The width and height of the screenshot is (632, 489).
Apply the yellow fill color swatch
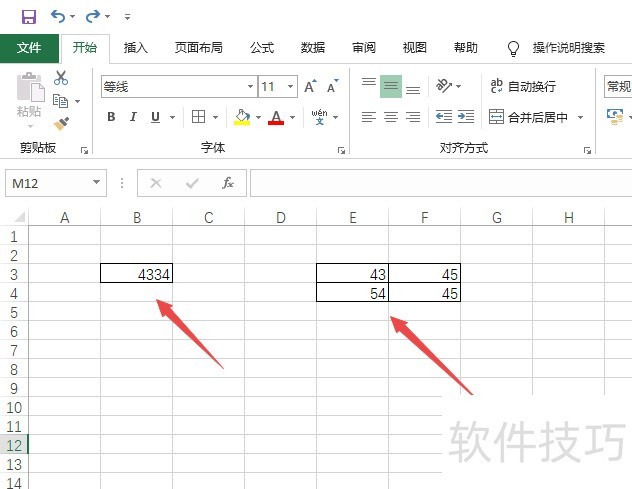click(241, 117)
